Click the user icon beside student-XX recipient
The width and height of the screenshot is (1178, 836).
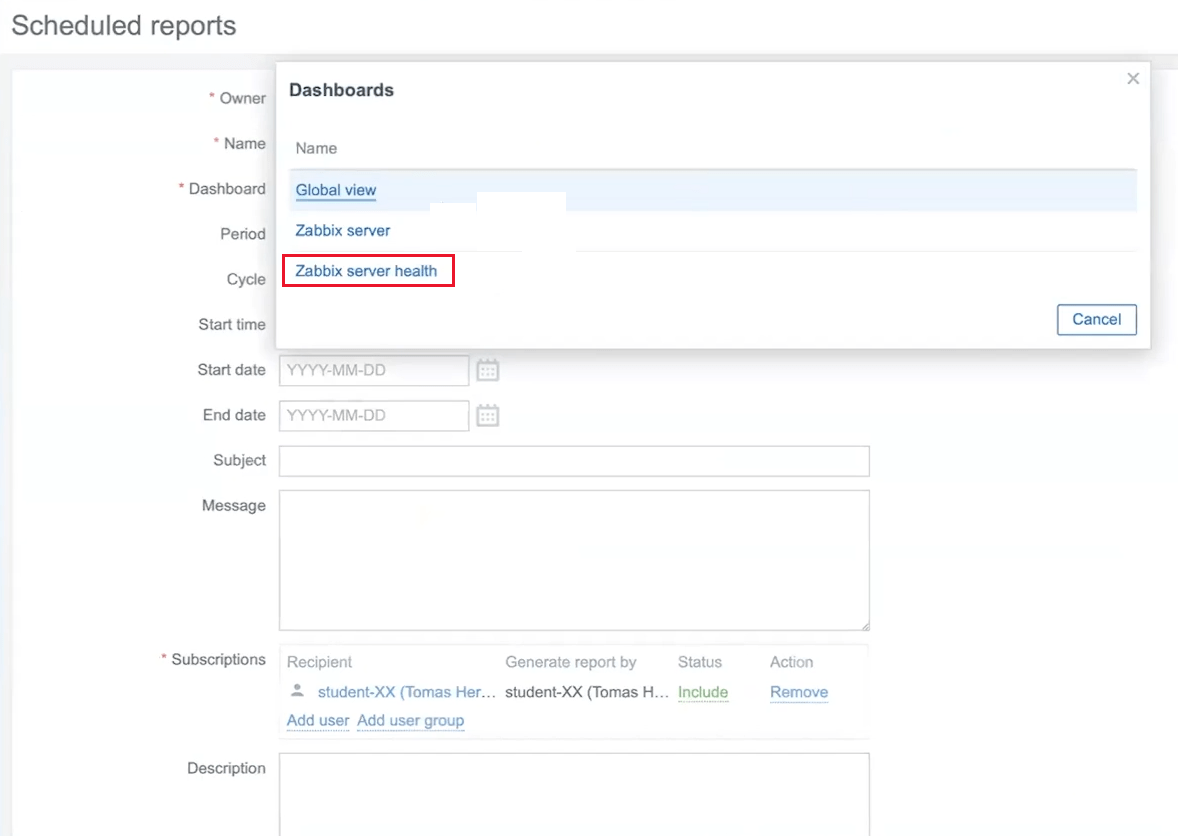point(297,691)
